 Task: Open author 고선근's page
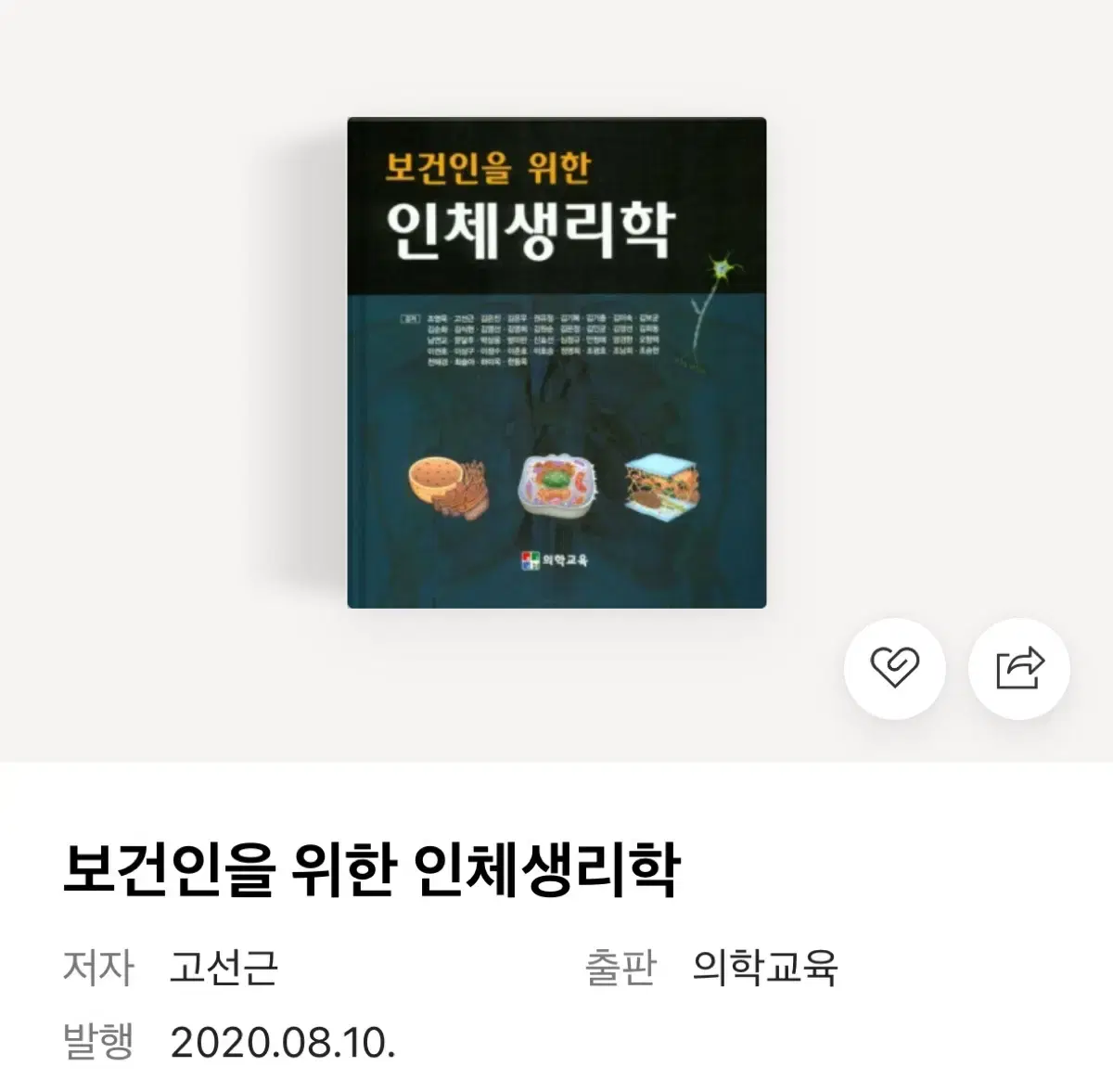tap(224, 967)
